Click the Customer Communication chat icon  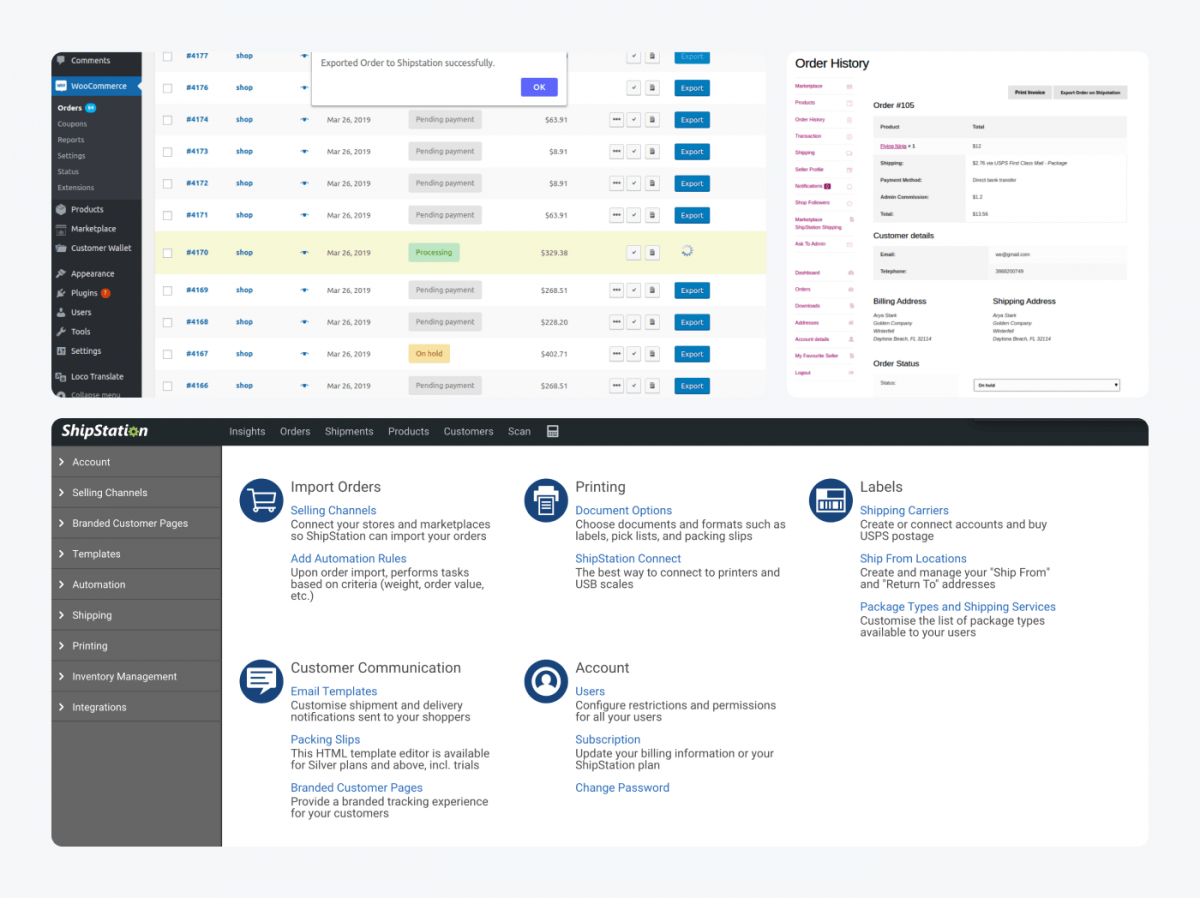coord(262,681)
